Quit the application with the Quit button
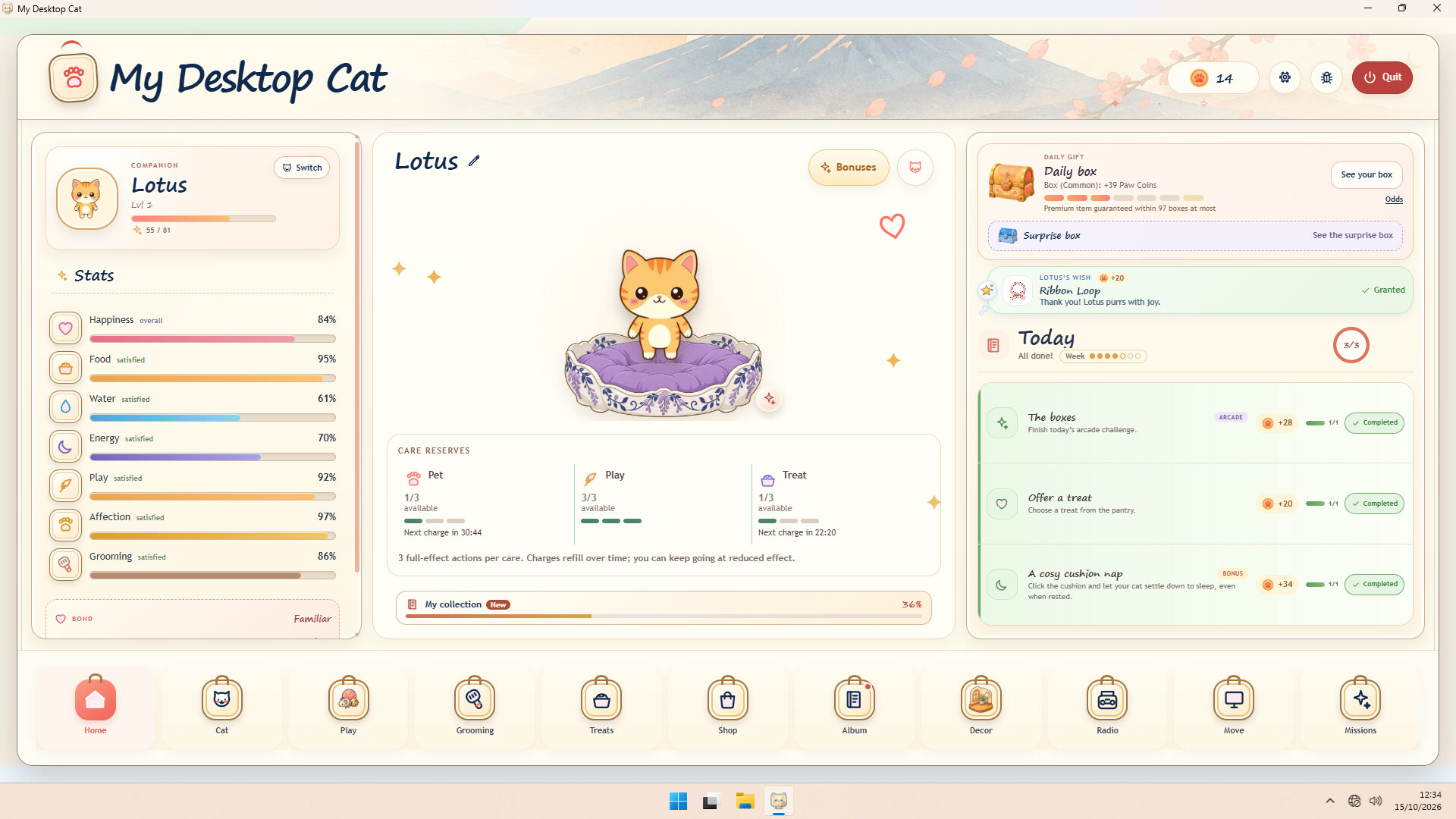This screenshot has width=1456, height=819. 1382,77
